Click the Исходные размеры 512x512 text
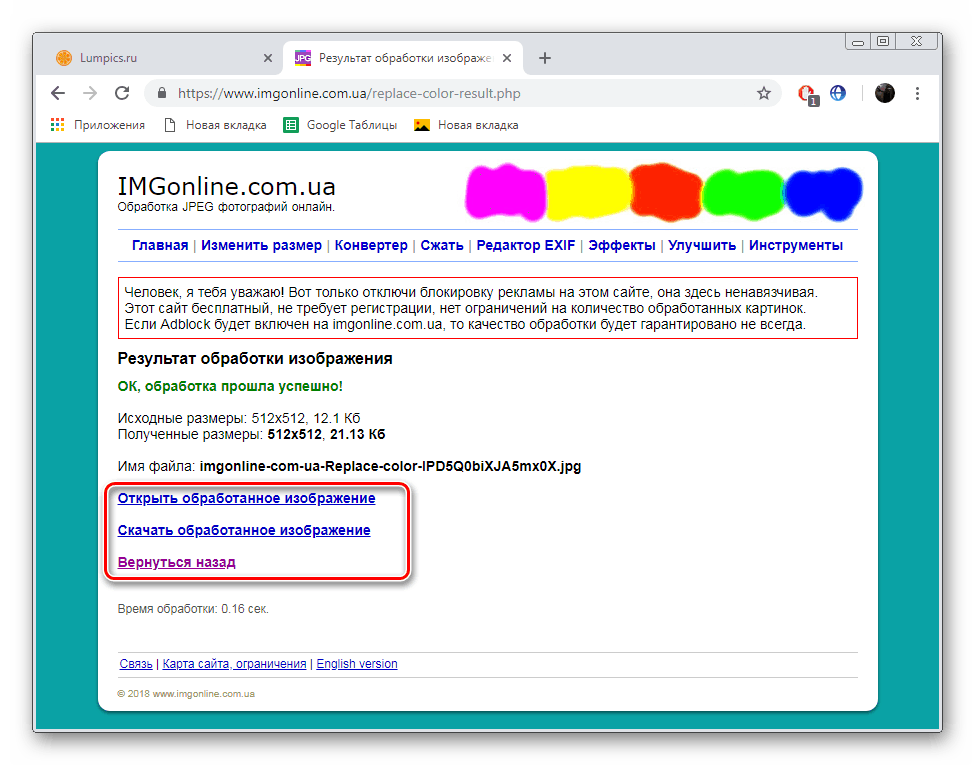The image size is (975, 765). (239, 418)
